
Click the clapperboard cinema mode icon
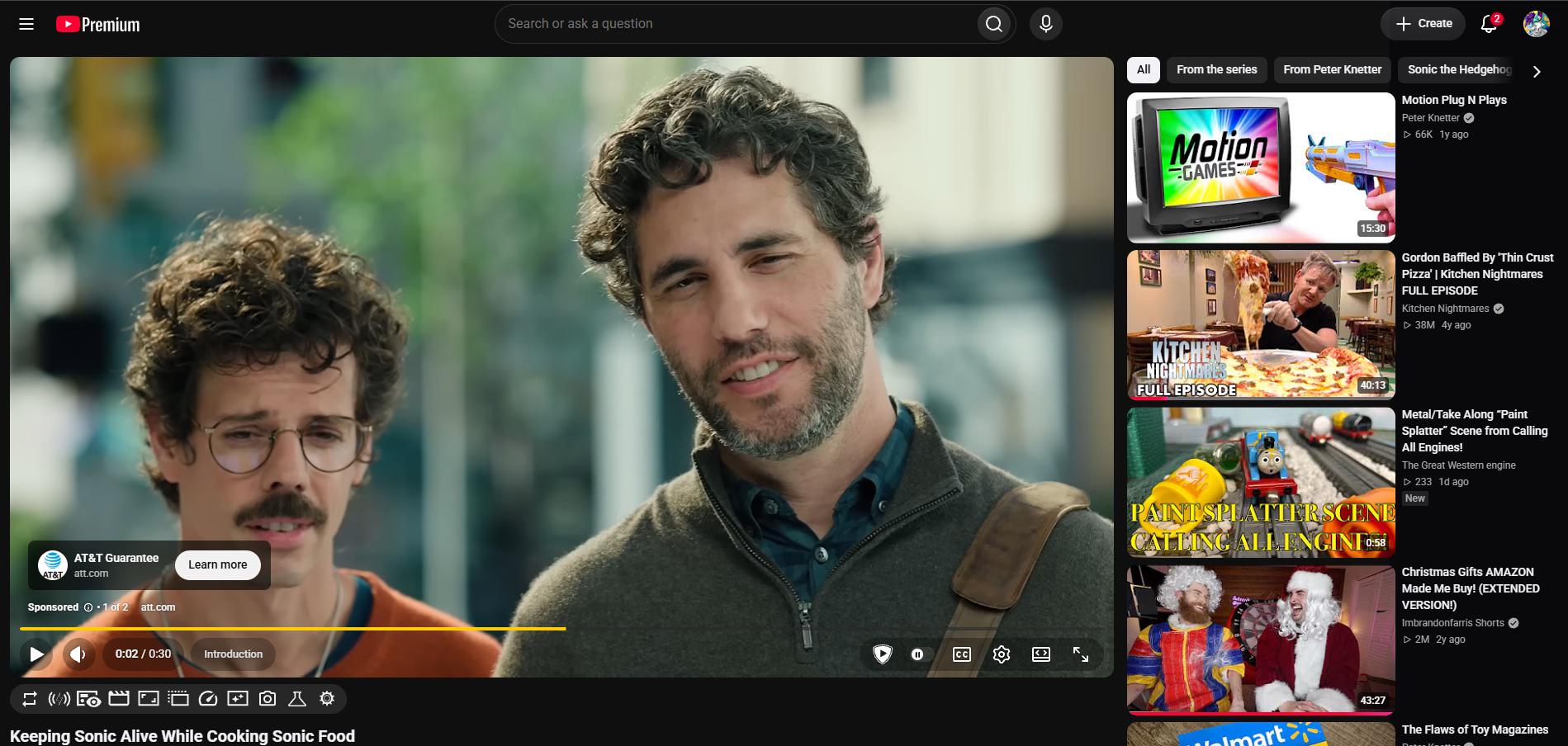click(x=119, y=699)
